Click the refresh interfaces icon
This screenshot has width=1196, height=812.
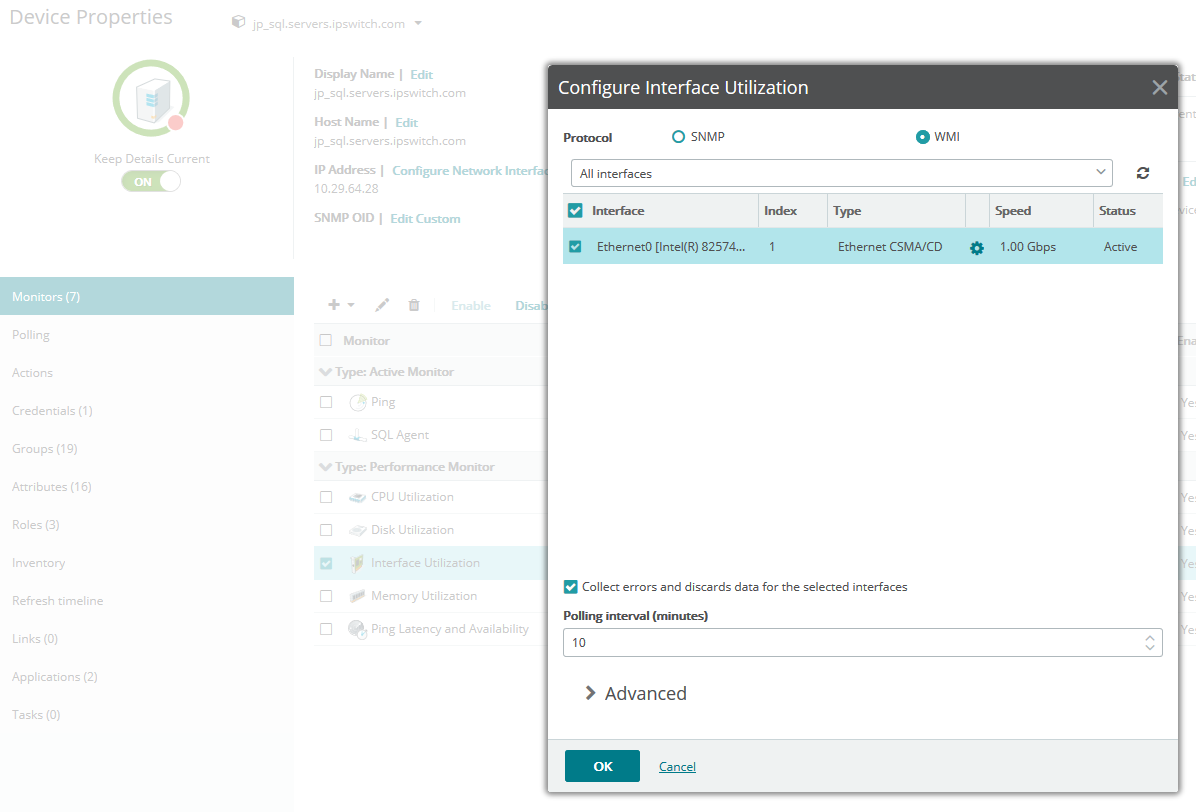tap(1143, 173)
